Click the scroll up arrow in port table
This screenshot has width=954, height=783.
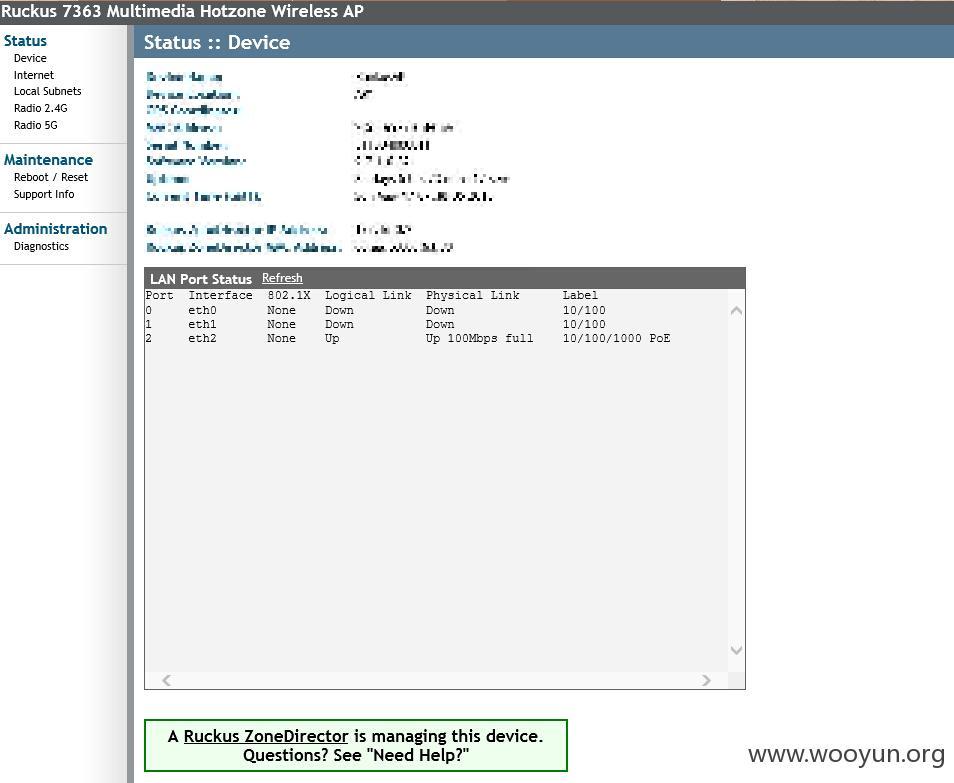point(736,311)
